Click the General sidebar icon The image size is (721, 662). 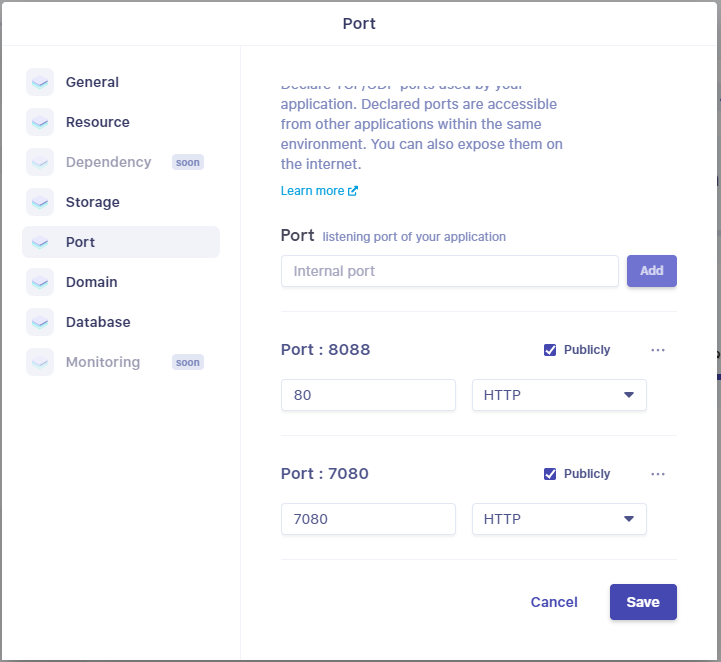[x=40, y=82]
